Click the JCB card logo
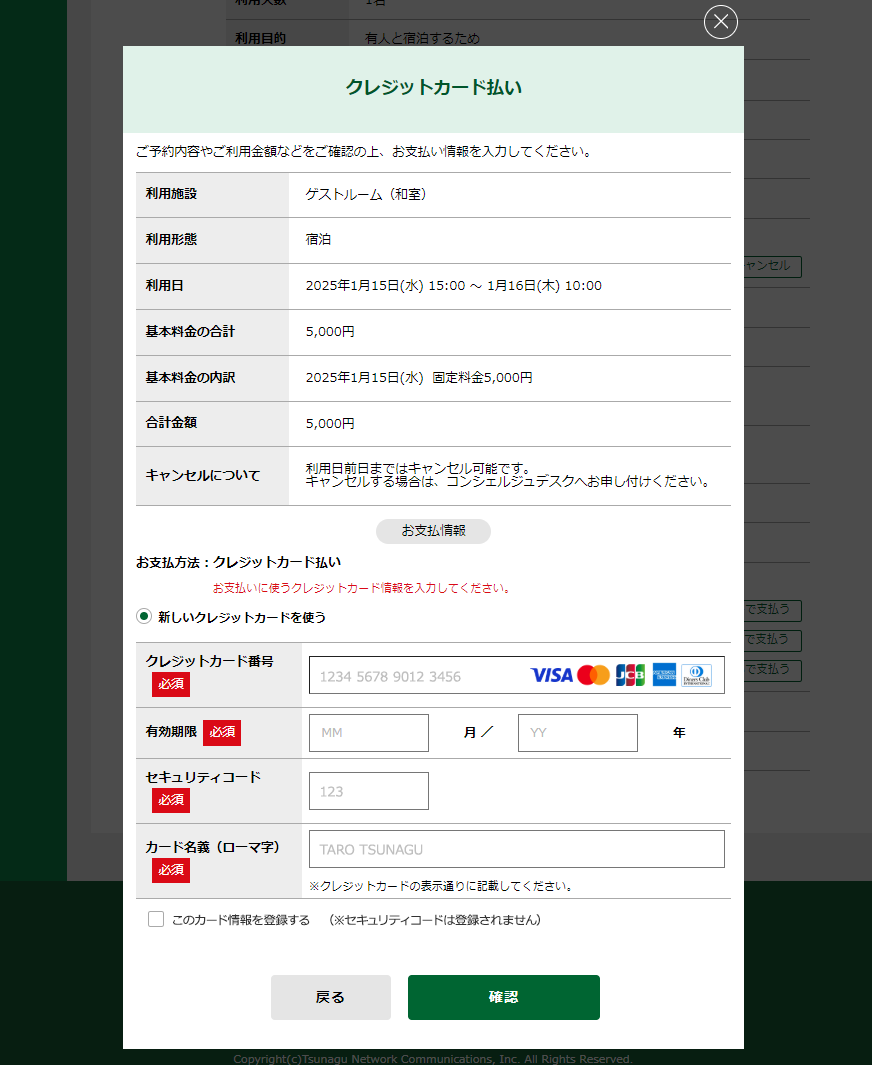872x1065 pixels. tap(630, 675)
